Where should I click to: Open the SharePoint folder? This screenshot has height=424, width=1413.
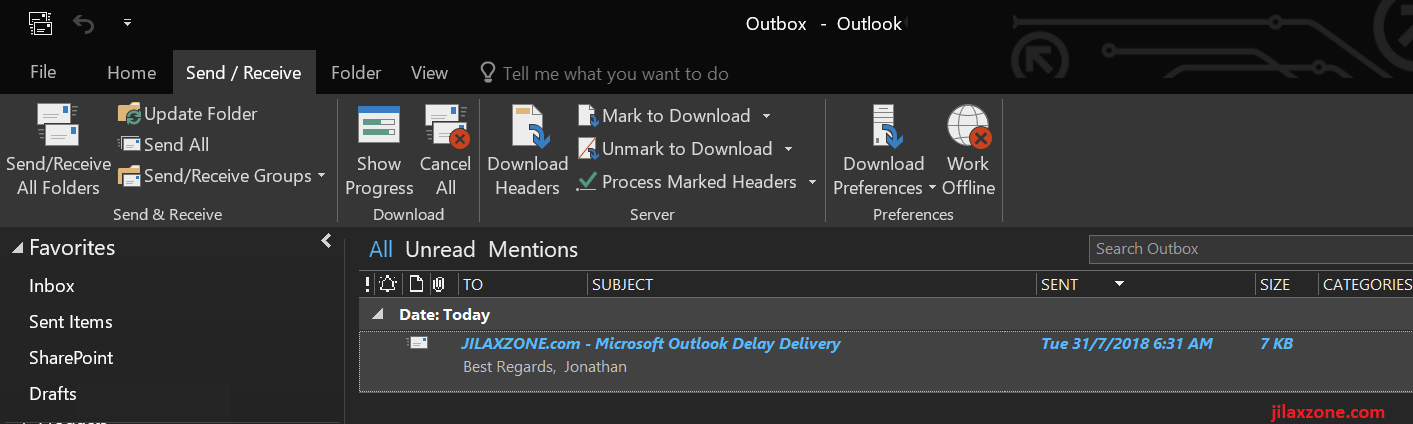pos(71,358)
